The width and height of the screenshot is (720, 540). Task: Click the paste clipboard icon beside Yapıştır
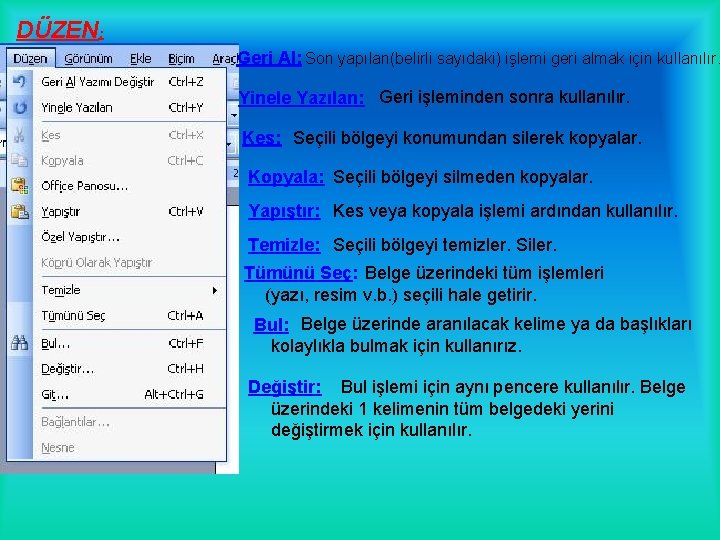19,212
